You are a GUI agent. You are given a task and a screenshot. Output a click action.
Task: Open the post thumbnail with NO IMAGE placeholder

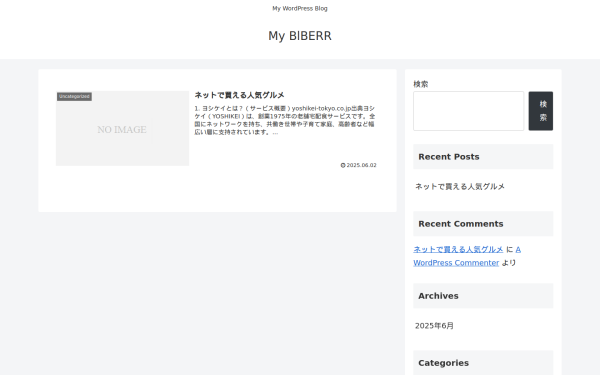[122, 129]
